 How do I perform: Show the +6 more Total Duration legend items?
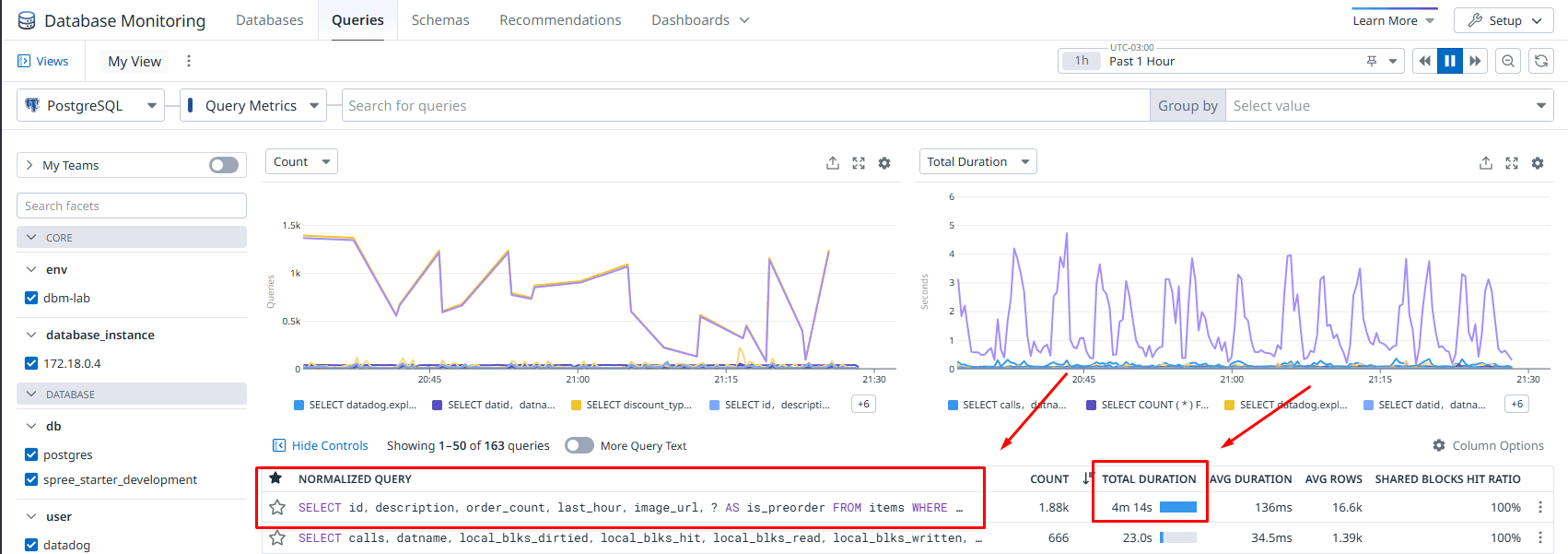point(1516,404)
